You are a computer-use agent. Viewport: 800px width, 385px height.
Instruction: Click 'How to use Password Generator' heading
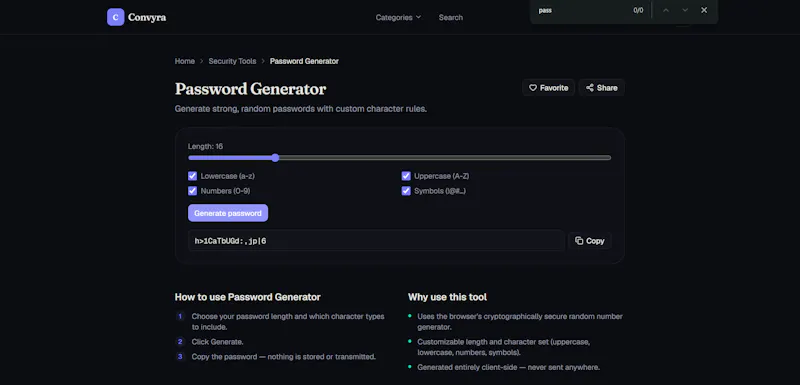click(x=247, y=297)
